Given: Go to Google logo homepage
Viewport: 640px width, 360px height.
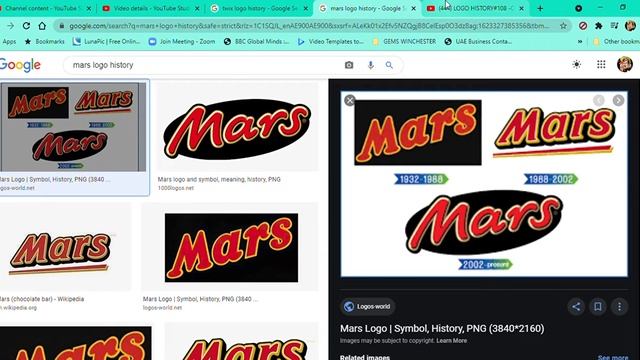Looking at the screenshot, I should click(x=20, y=65).
